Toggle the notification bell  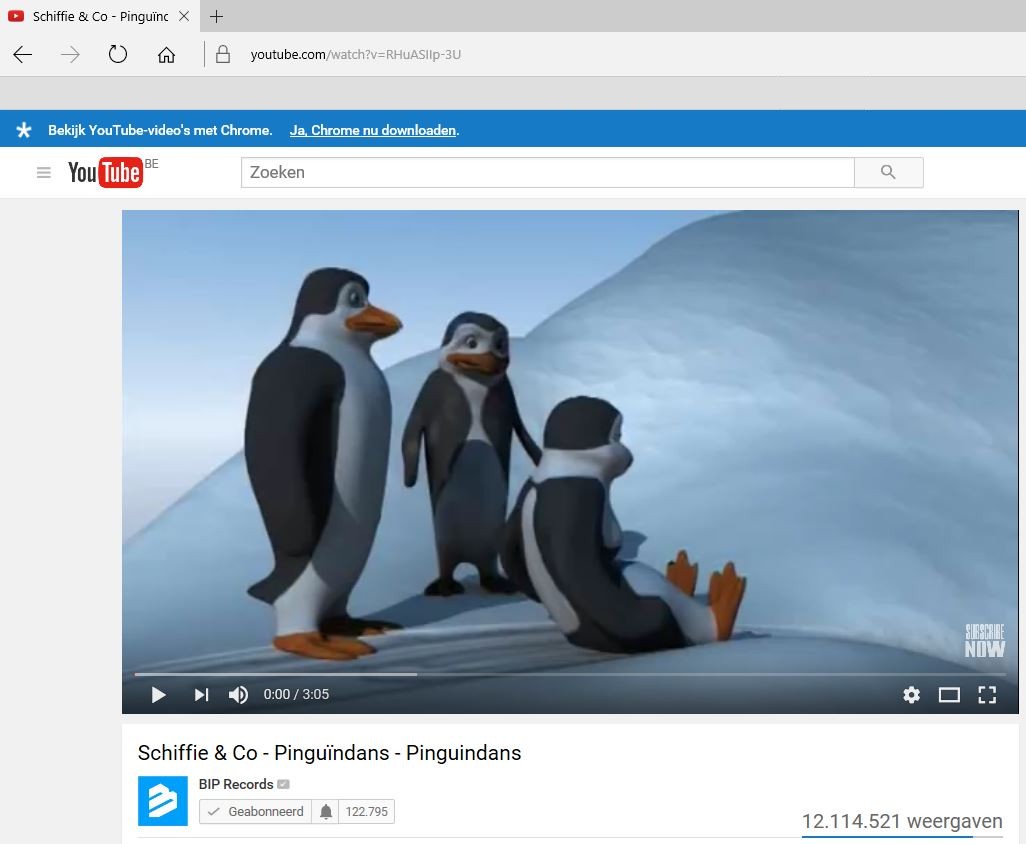[x=326, y=811]
